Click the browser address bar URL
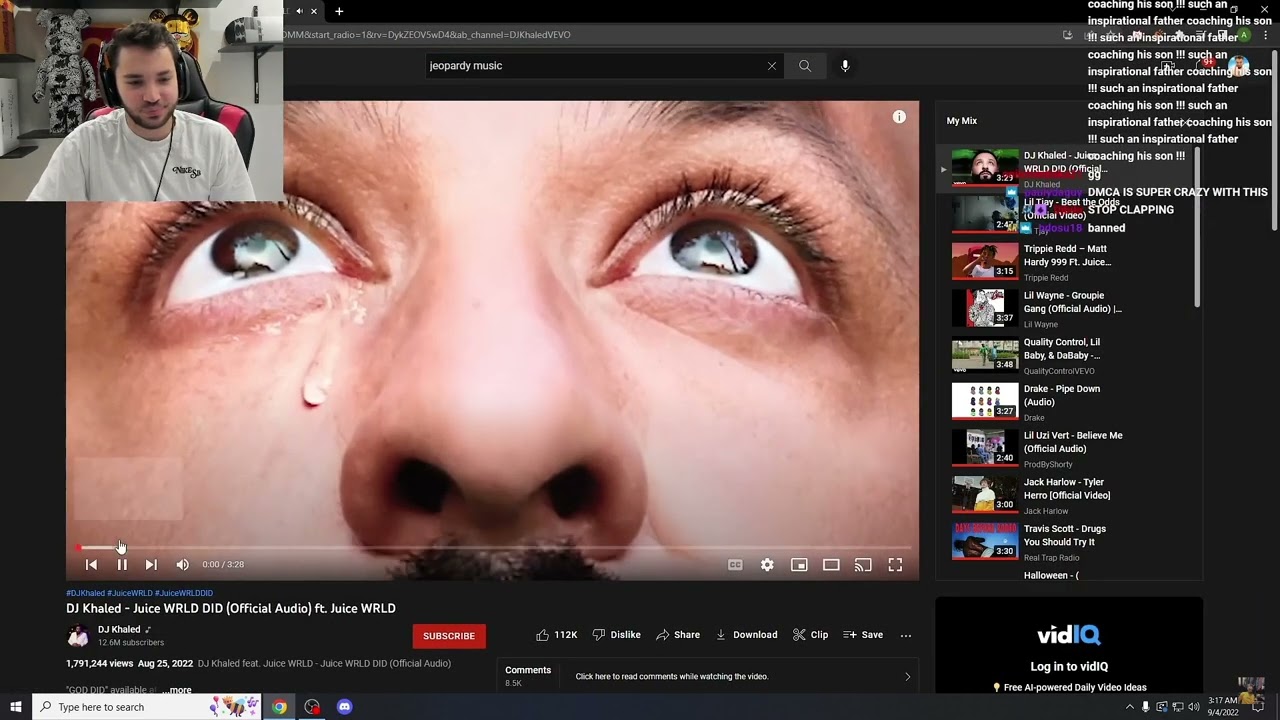 click(x=427, y=35)
